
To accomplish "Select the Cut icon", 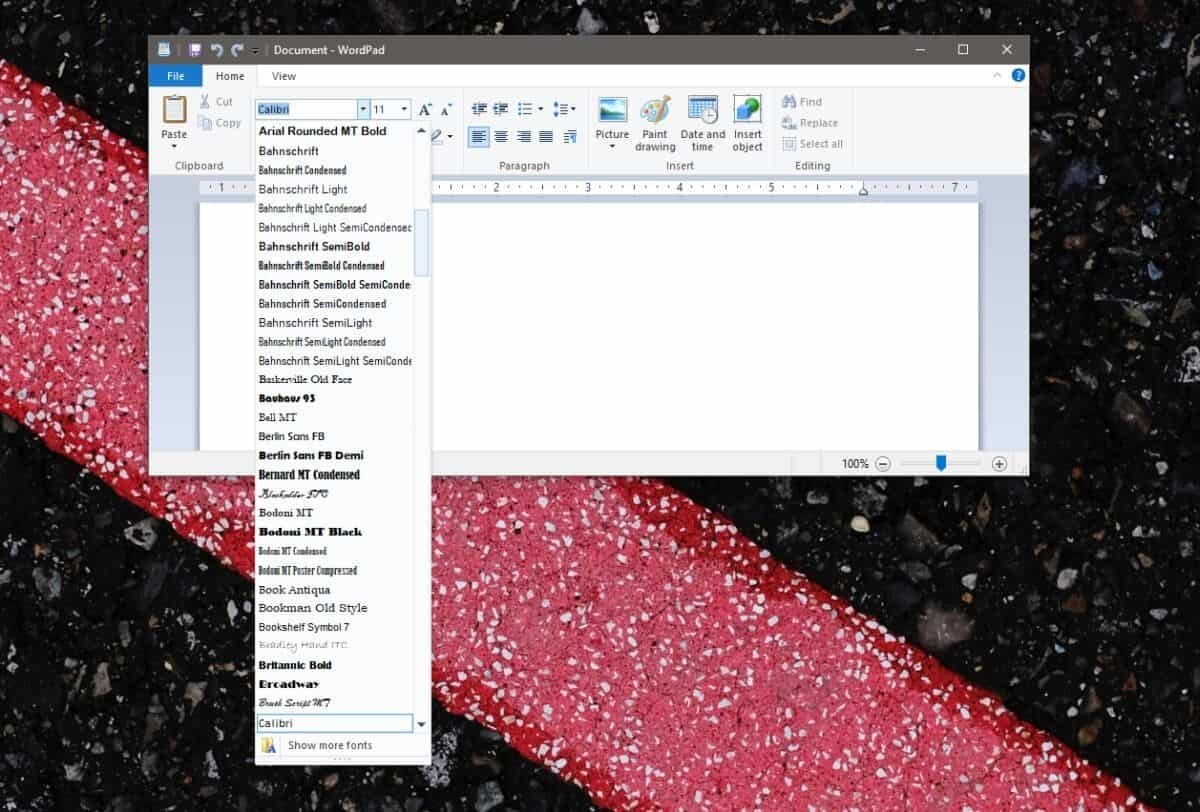I will click(x=204, y=101).
